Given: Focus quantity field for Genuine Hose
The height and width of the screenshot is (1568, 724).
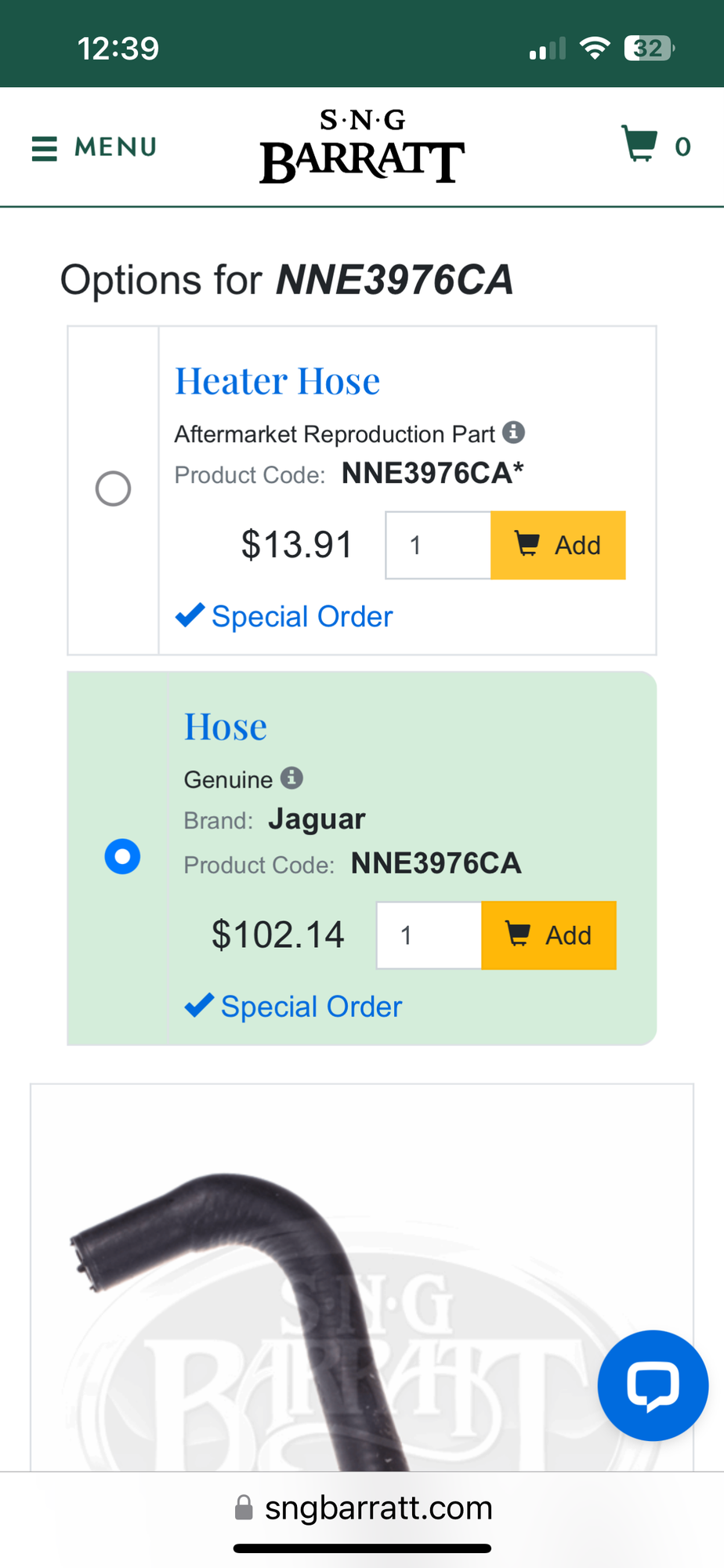Looking at the screenshot, I should pyautogui.click(x=429, y=935).
